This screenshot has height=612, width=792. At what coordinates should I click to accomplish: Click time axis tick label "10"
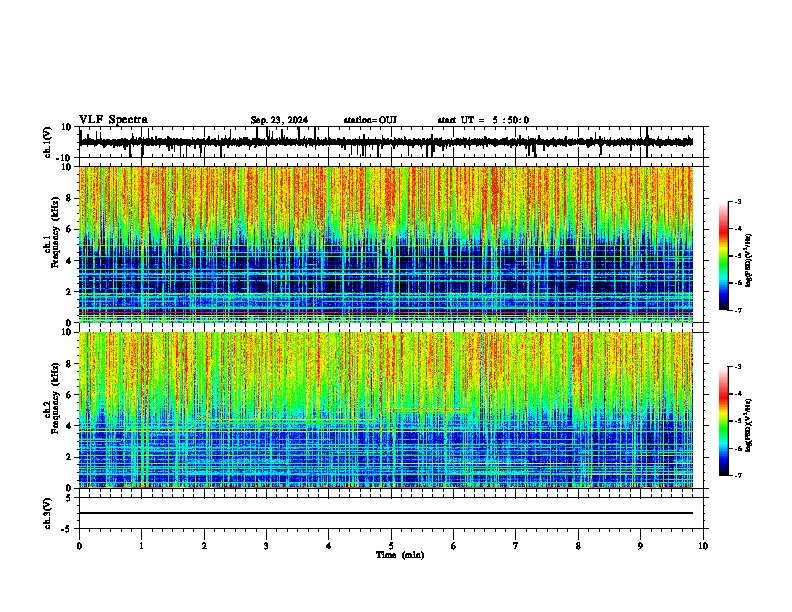tap(703, 546)
